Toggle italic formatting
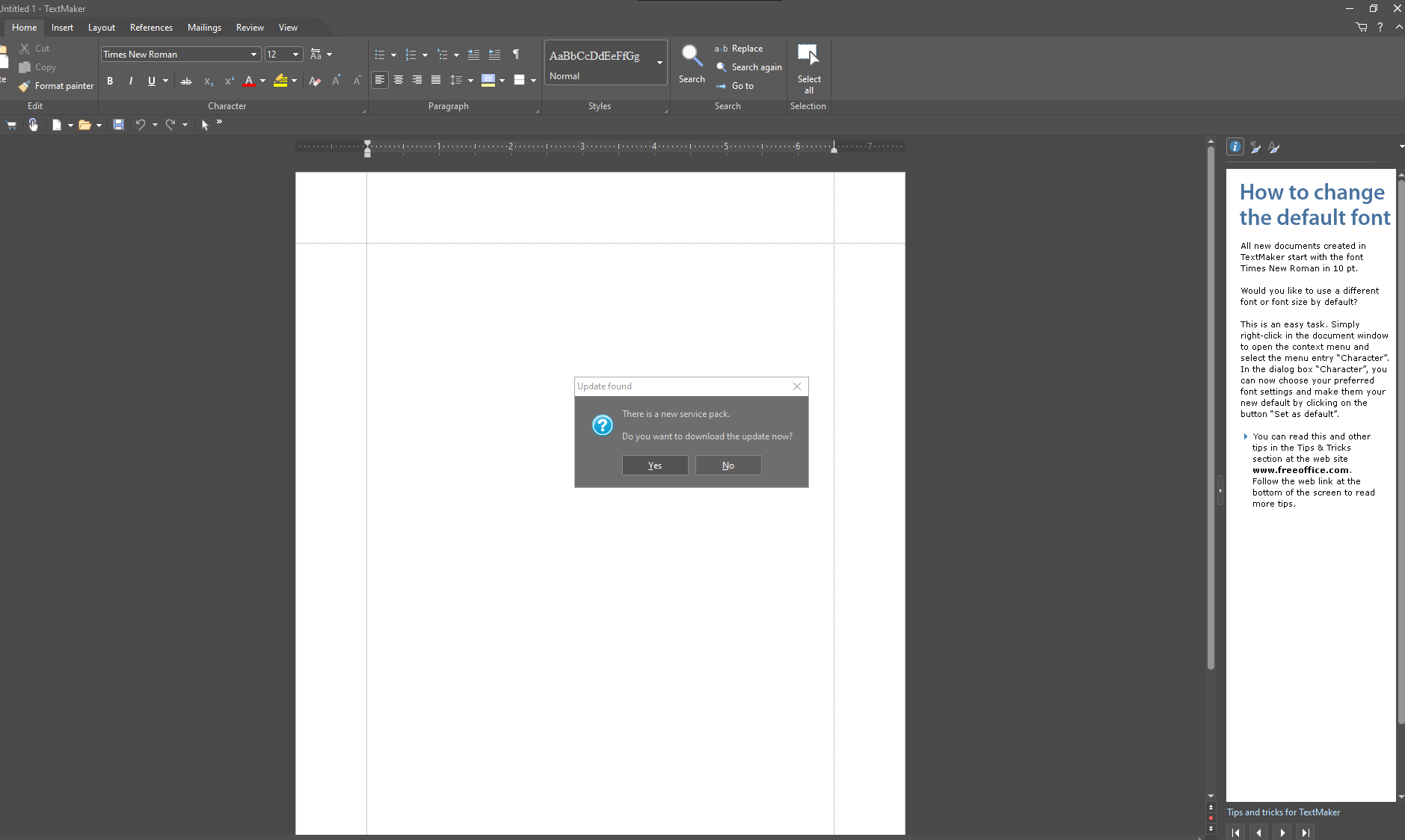The image size is (1405, 840). pyautogui.click(x=131, y=81)
